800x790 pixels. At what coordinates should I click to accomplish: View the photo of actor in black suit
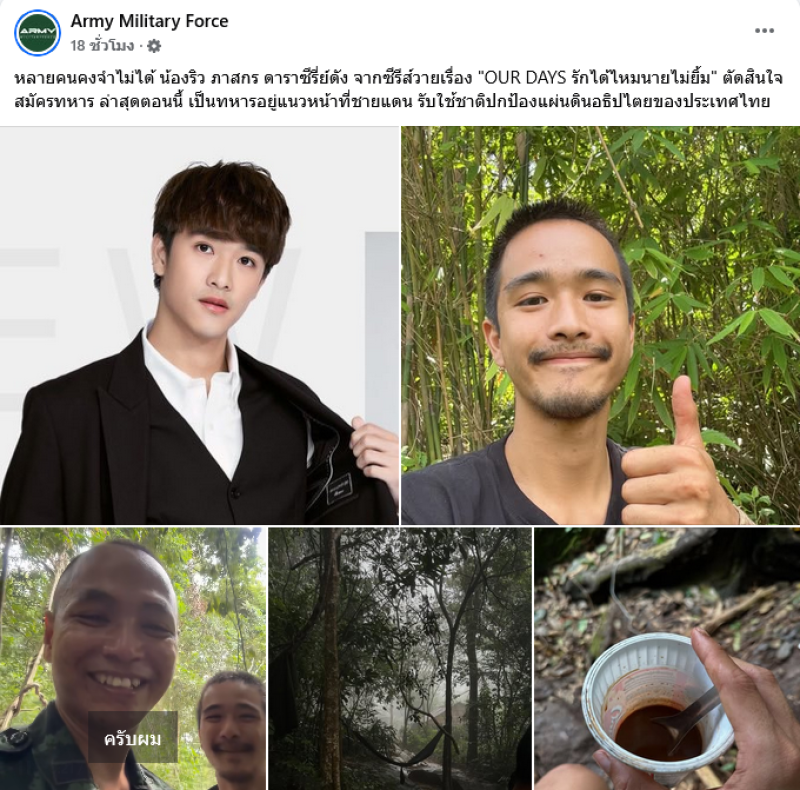click(199, 326)
